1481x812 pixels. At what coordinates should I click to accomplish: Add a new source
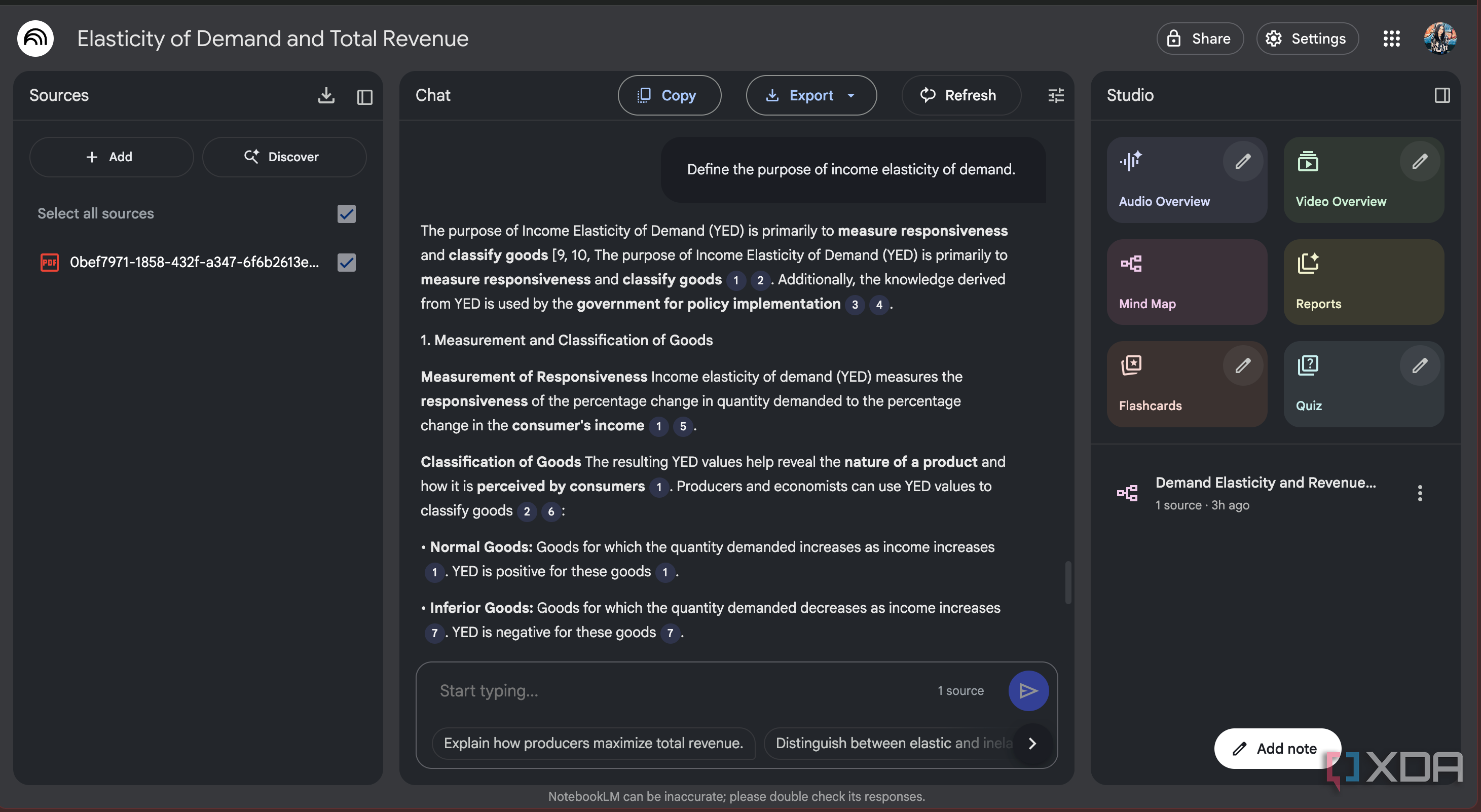click(x=111, y=157)
